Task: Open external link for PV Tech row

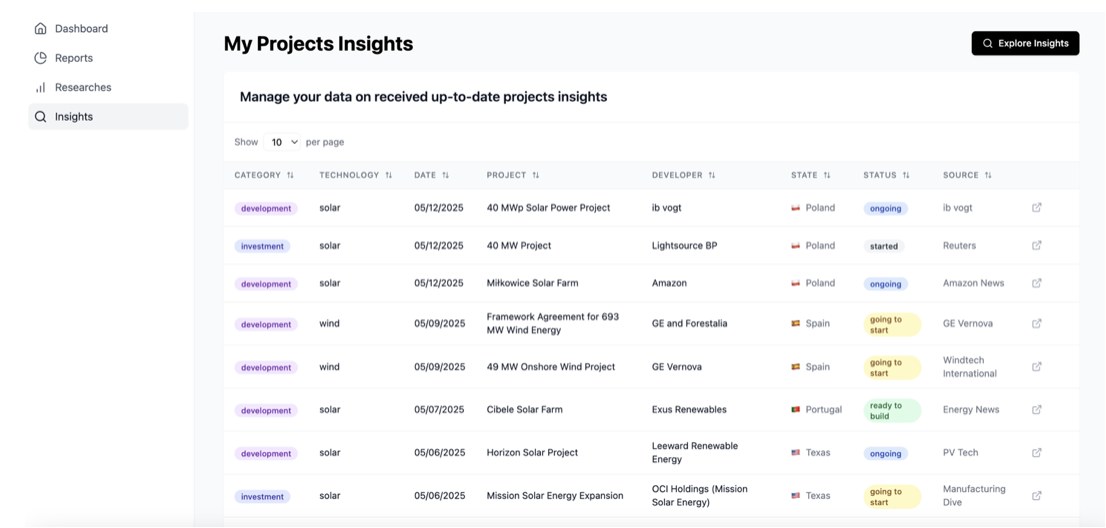Action: click(1036, 453)
